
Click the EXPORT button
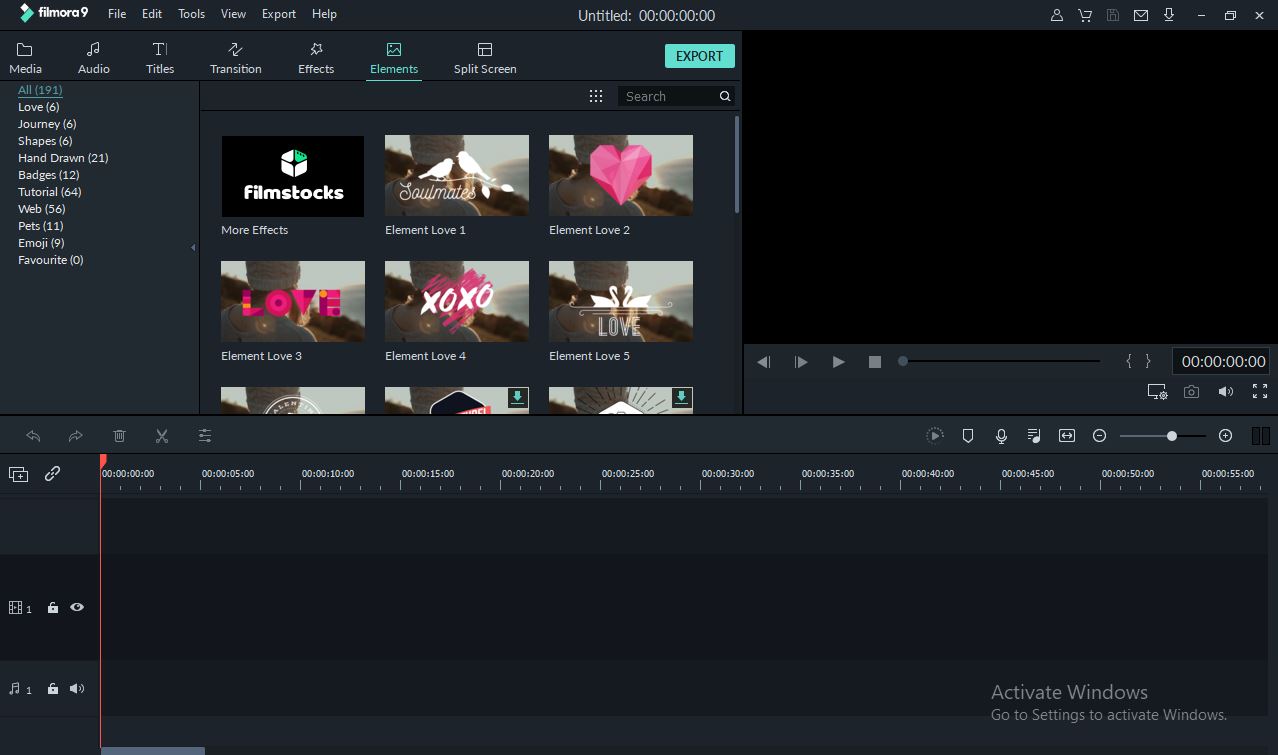tap(699, 55)
